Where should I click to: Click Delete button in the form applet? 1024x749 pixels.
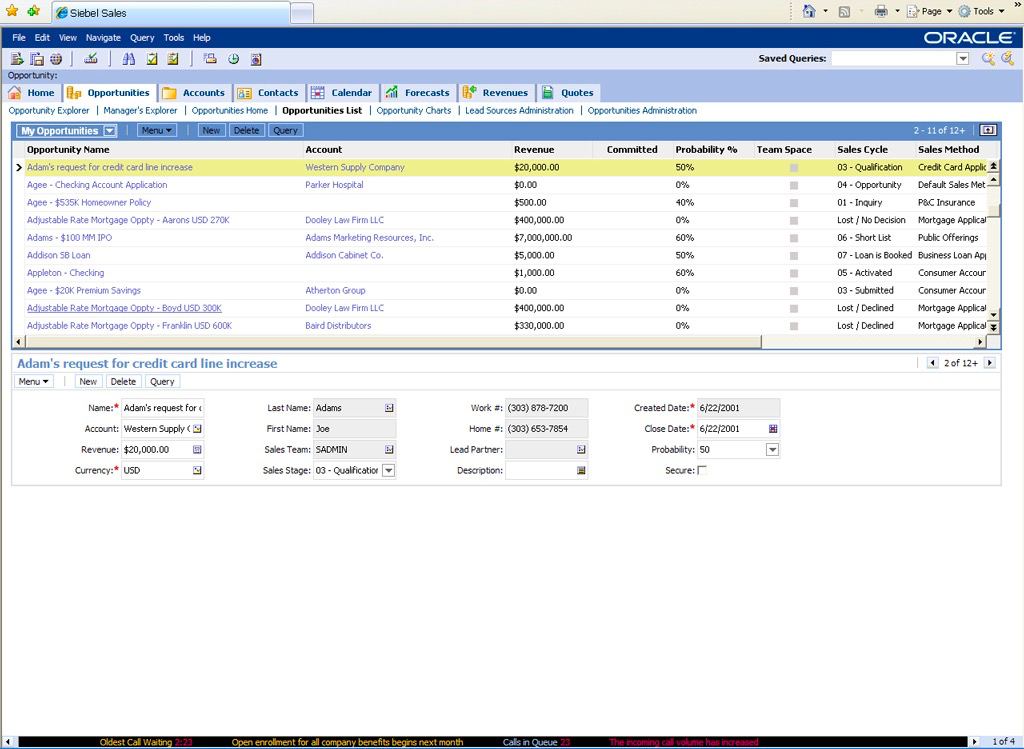[x=123, y=381]
